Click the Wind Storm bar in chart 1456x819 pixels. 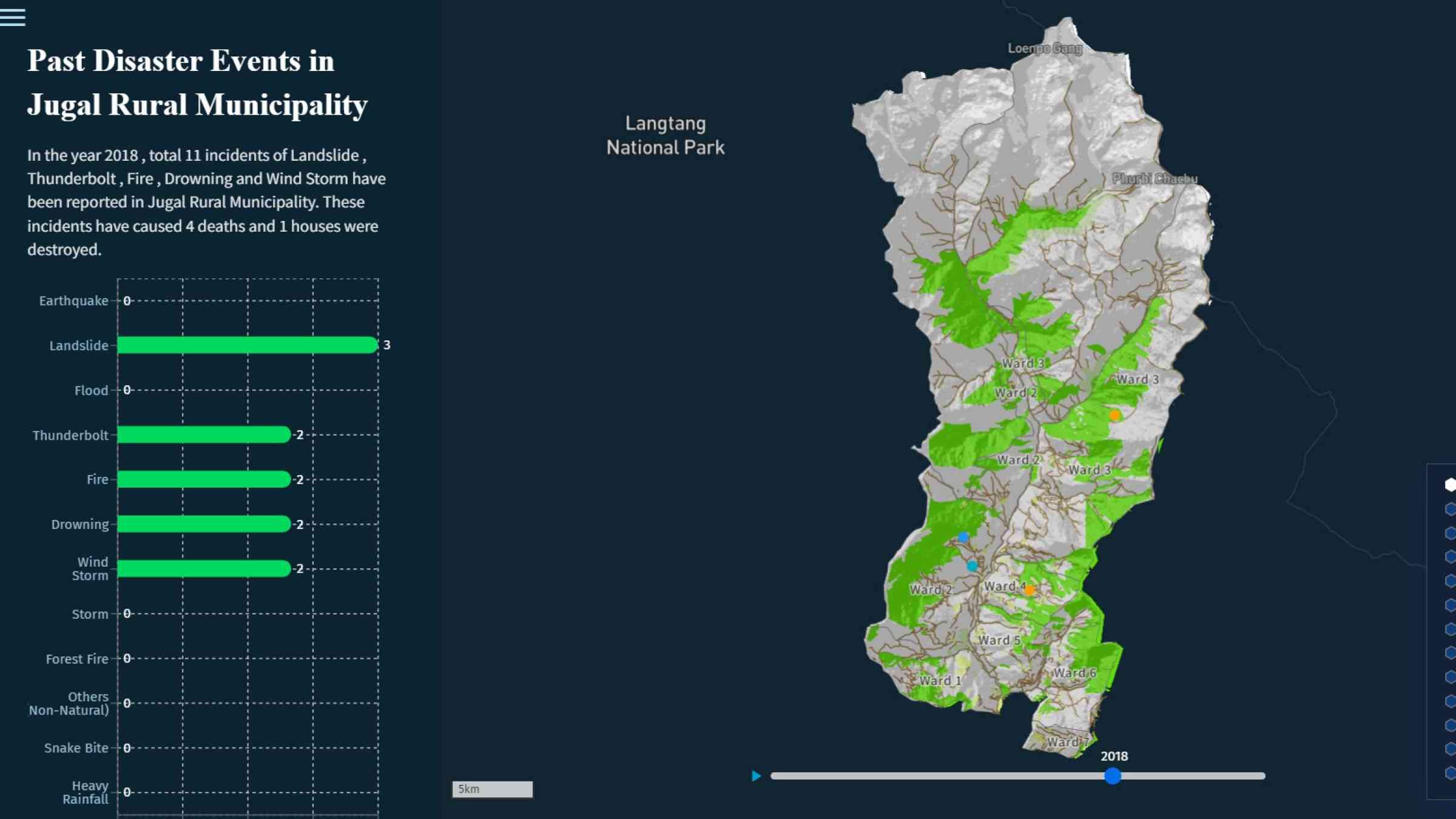[204, 568]
